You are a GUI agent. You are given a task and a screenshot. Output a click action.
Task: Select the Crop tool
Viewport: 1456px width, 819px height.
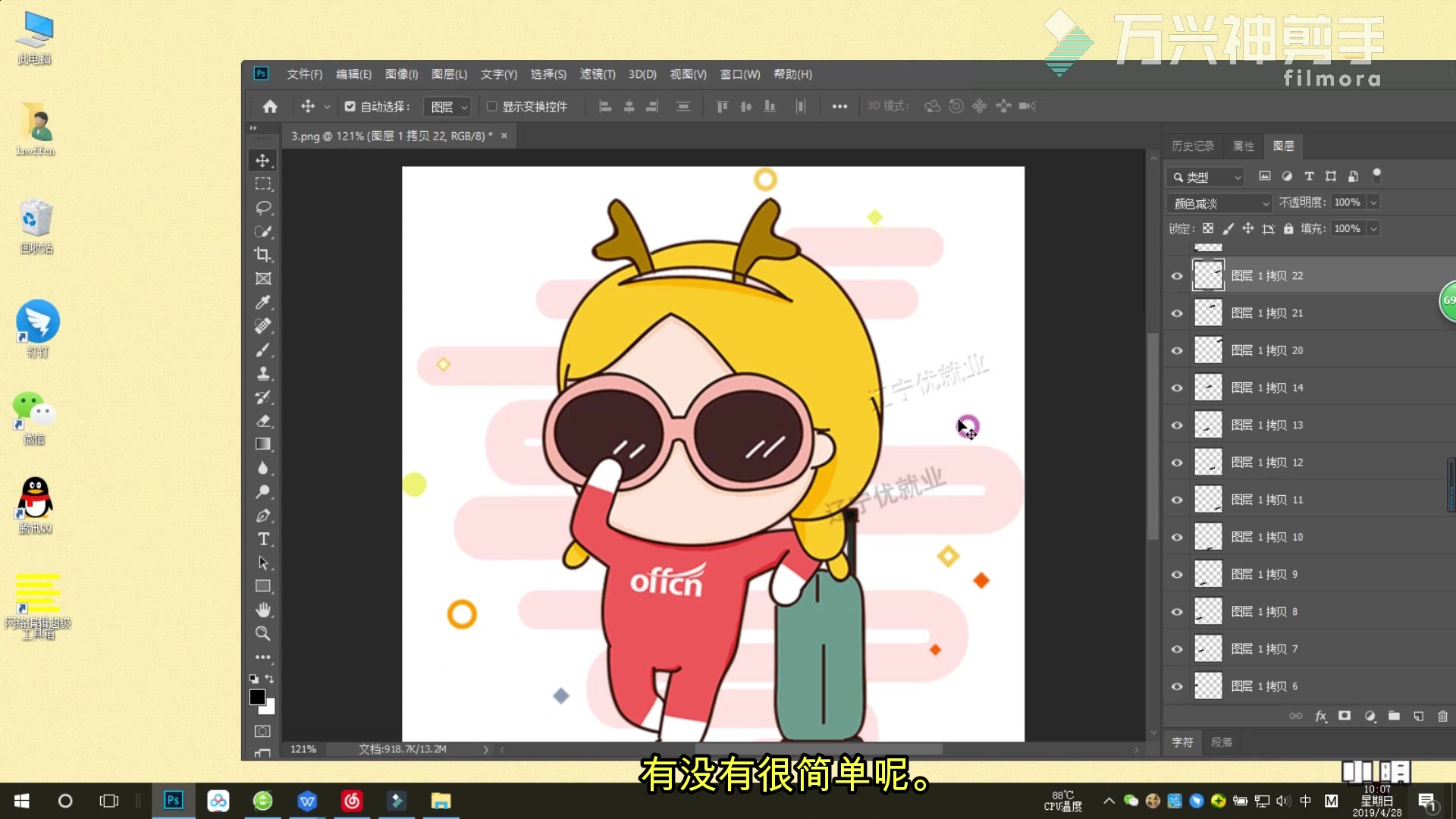263,254
